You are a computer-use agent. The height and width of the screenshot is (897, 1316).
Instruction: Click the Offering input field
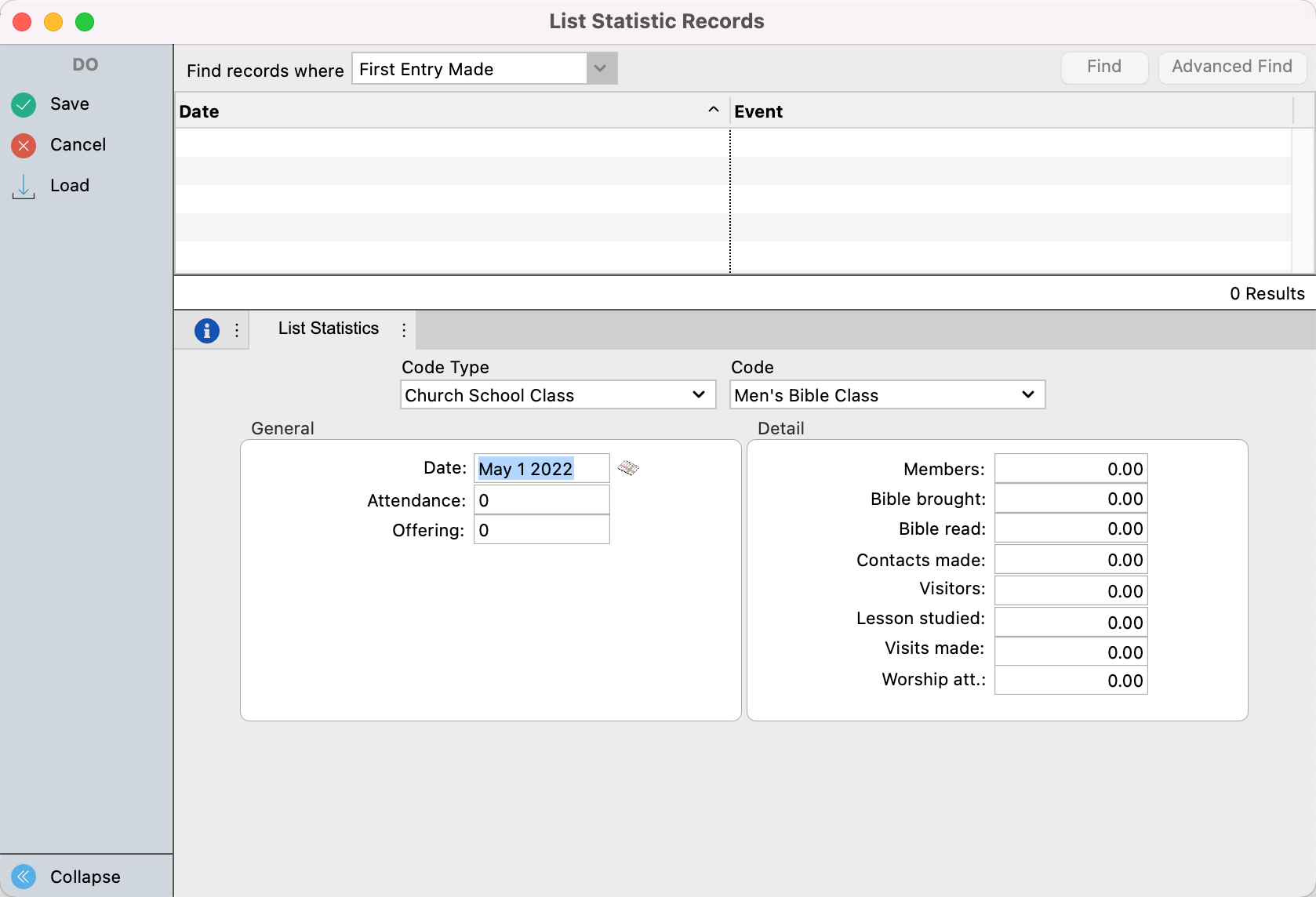pyautogui.click(x=541, y=530)
